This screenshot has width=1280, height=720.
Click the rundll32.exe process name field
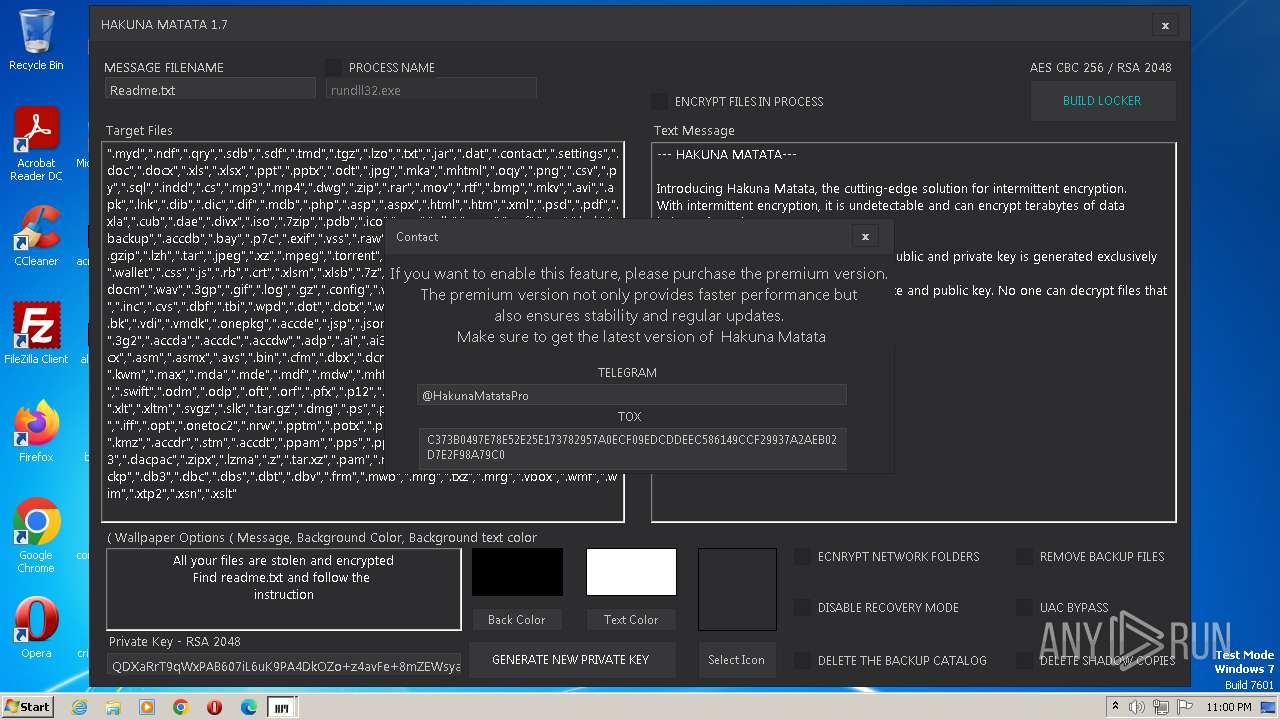click(432, 90)
